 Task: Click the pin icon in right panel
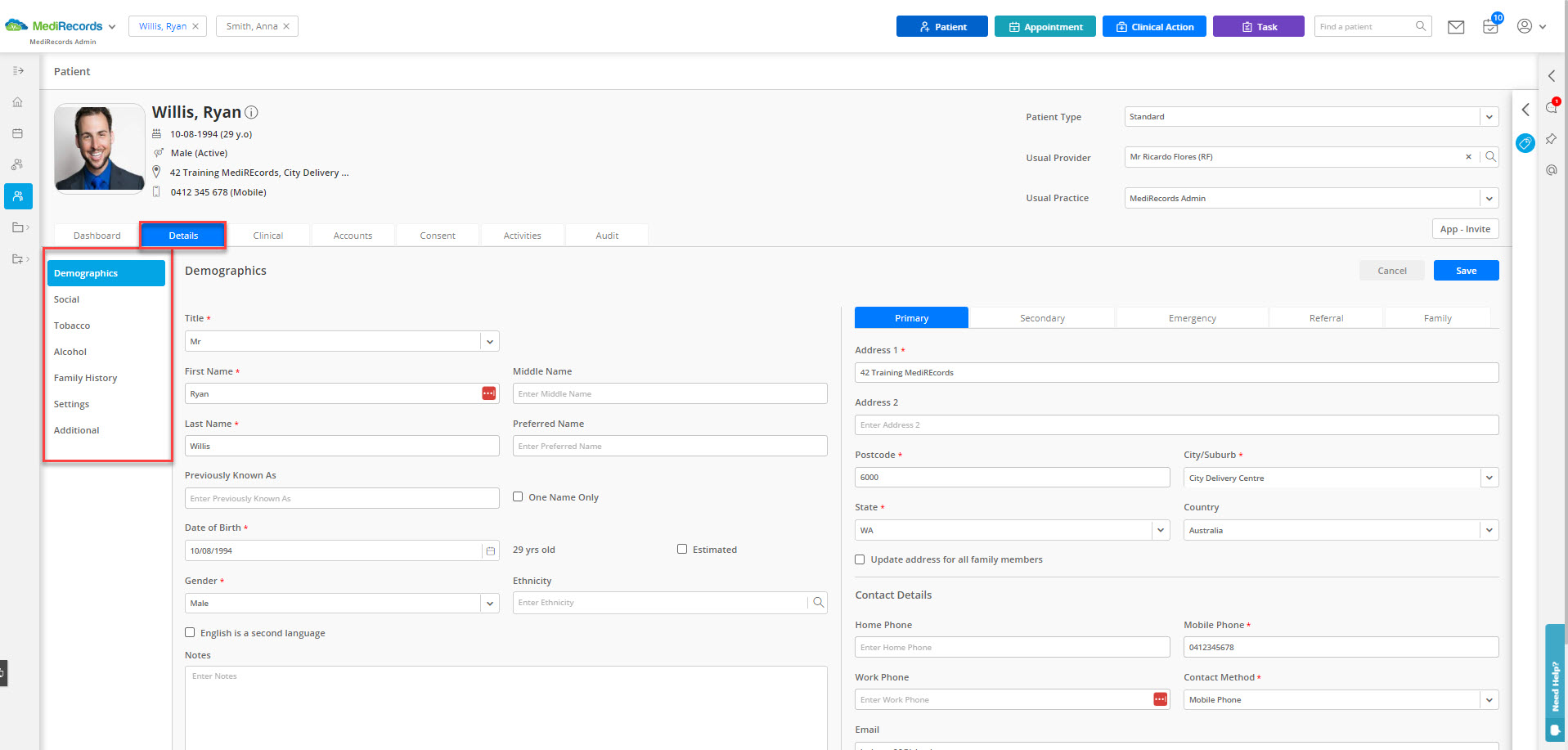(x=1551, y=139)
